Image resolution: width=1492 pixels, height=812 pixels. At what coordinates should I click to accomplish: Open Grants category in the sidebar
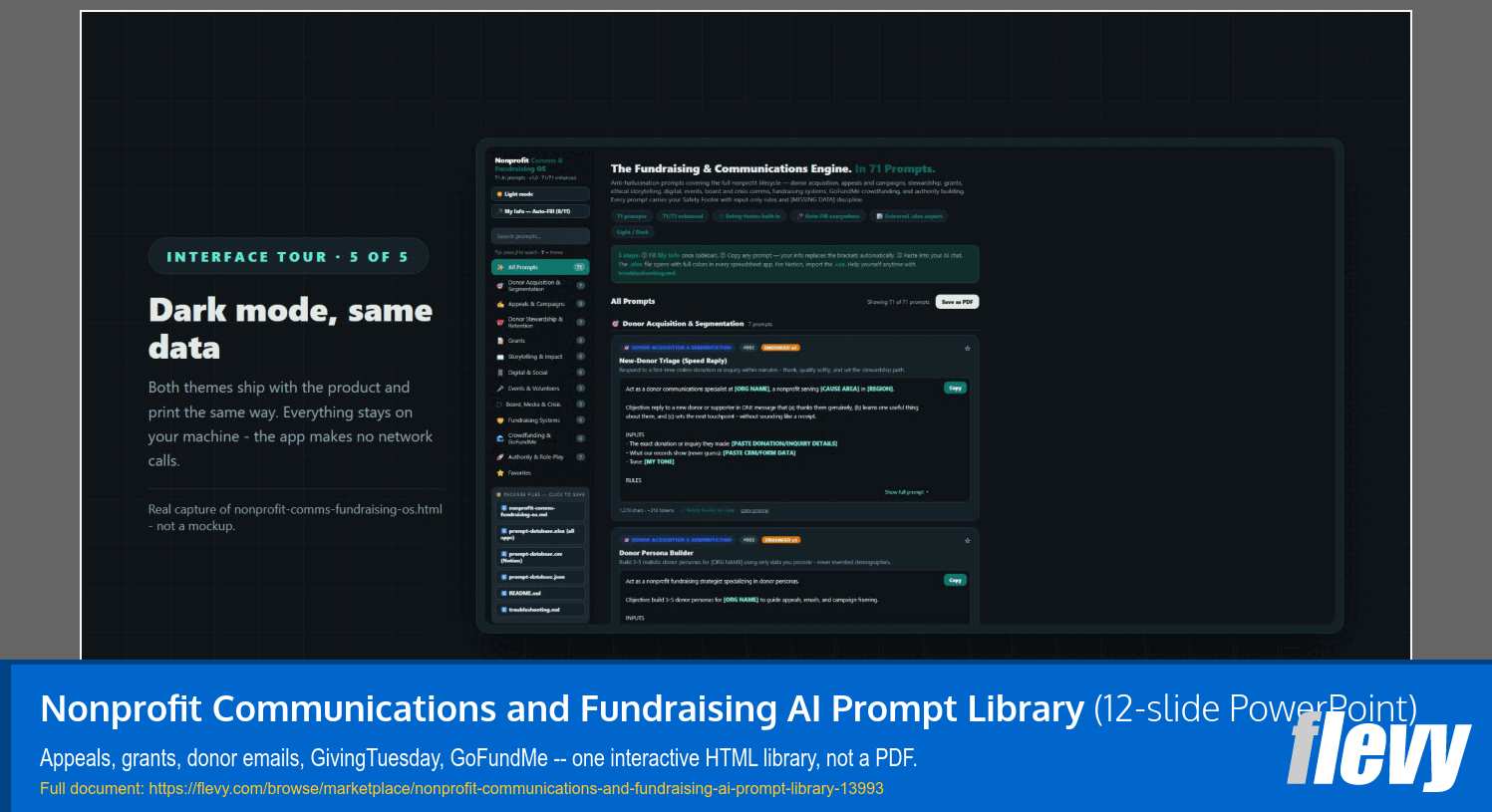[540, 341]
